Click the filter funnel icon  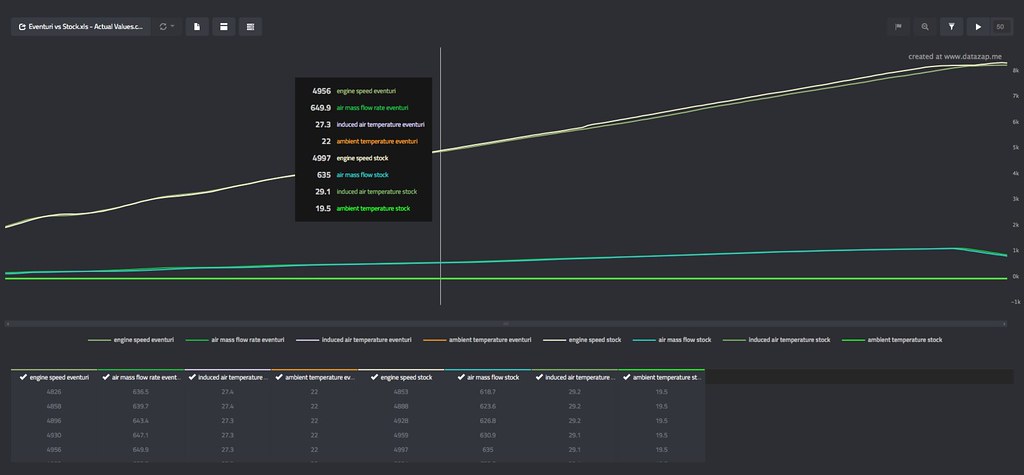pos(952,27)
